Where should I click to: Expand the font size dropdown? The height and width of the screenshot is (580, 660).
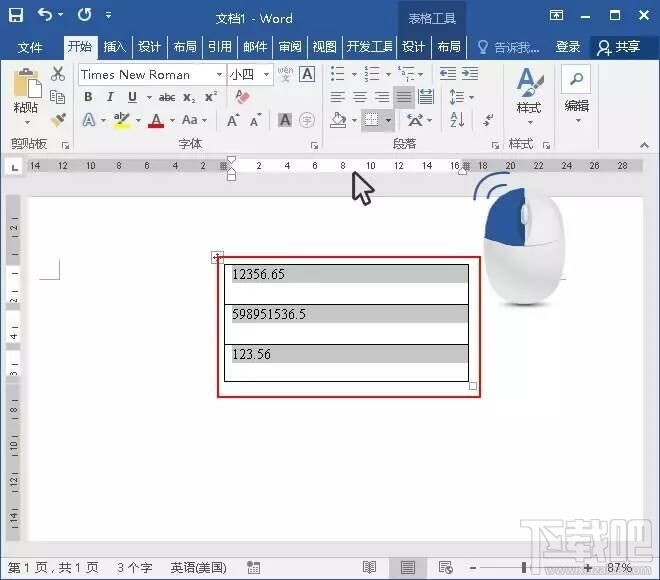click(267, 74)
